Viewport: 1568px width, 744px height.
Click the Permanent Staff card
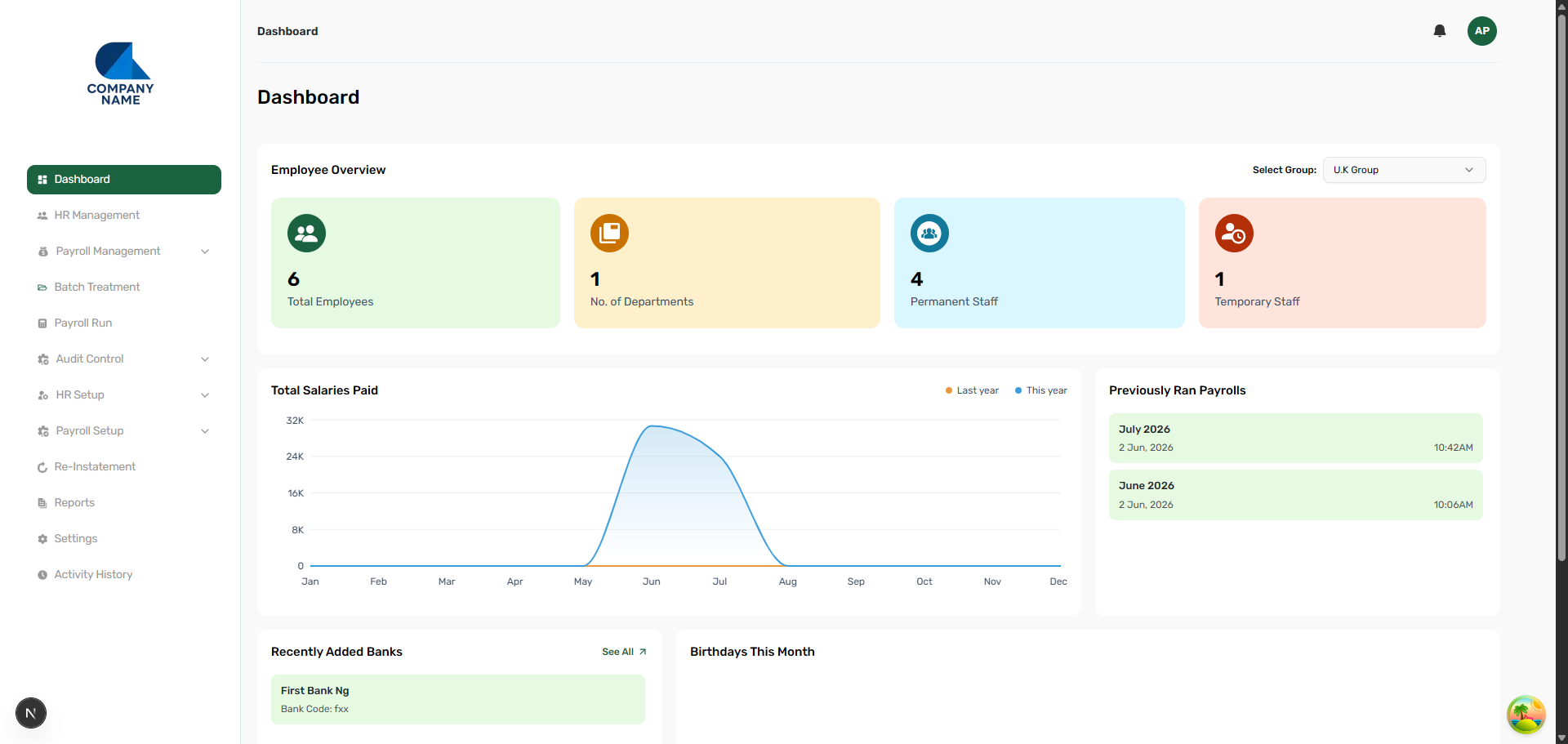1039,263
